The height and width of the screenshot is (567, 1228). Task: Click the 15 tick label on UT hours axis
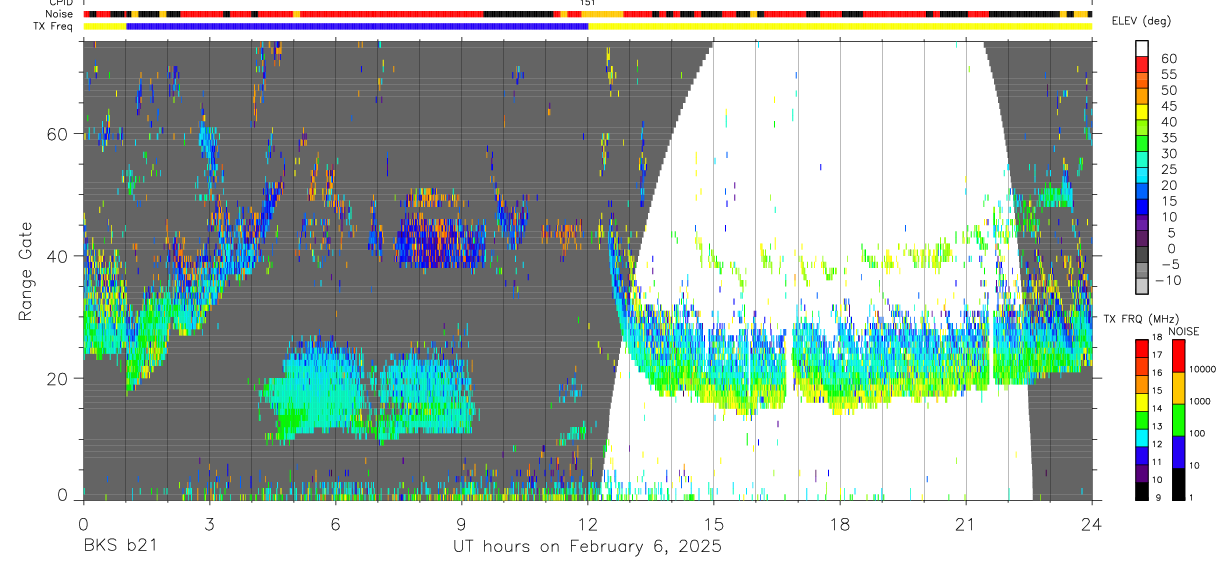coord(714,524)
